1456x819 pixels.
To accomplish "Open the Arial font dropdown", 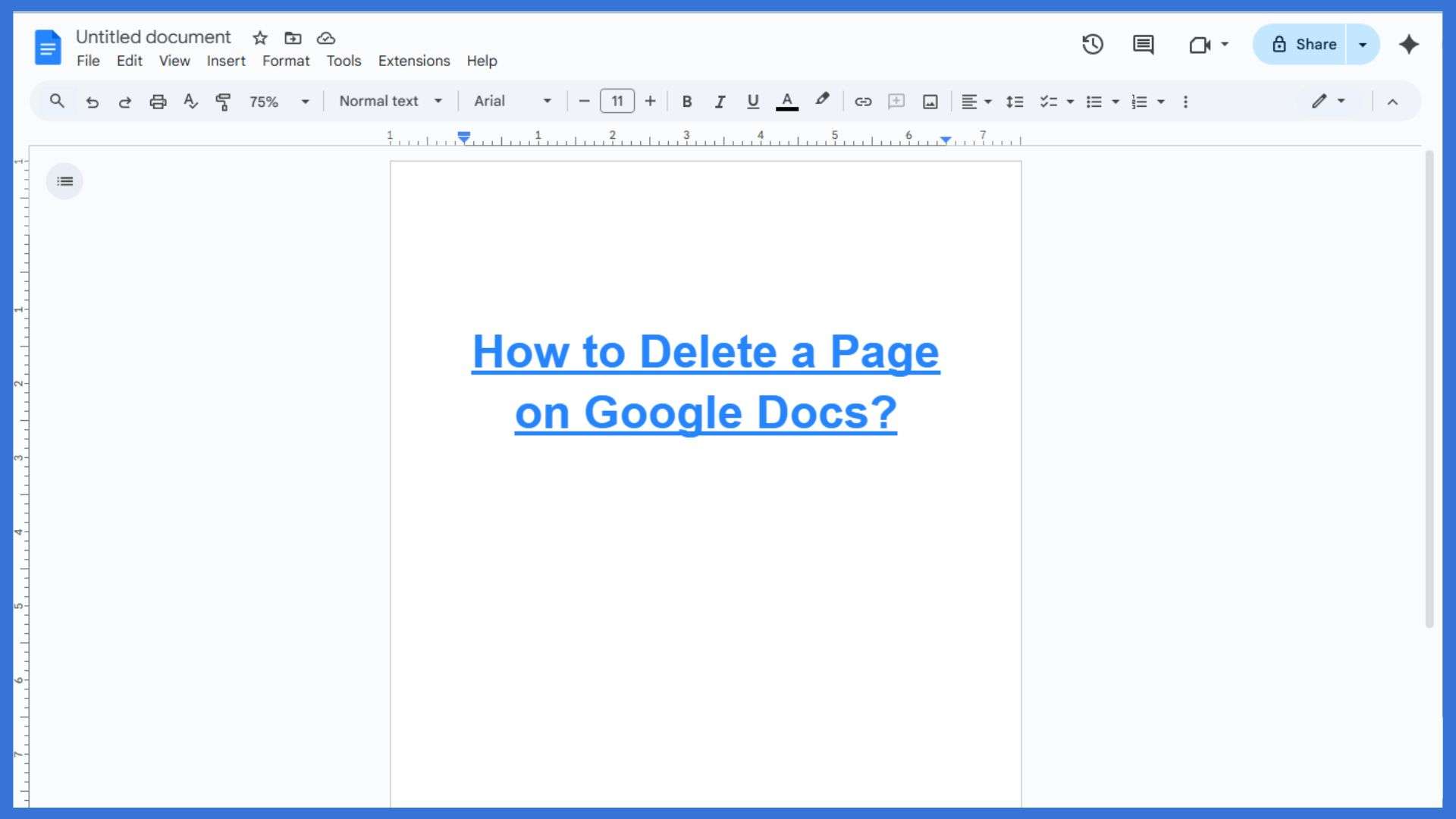I will [513, 101].
